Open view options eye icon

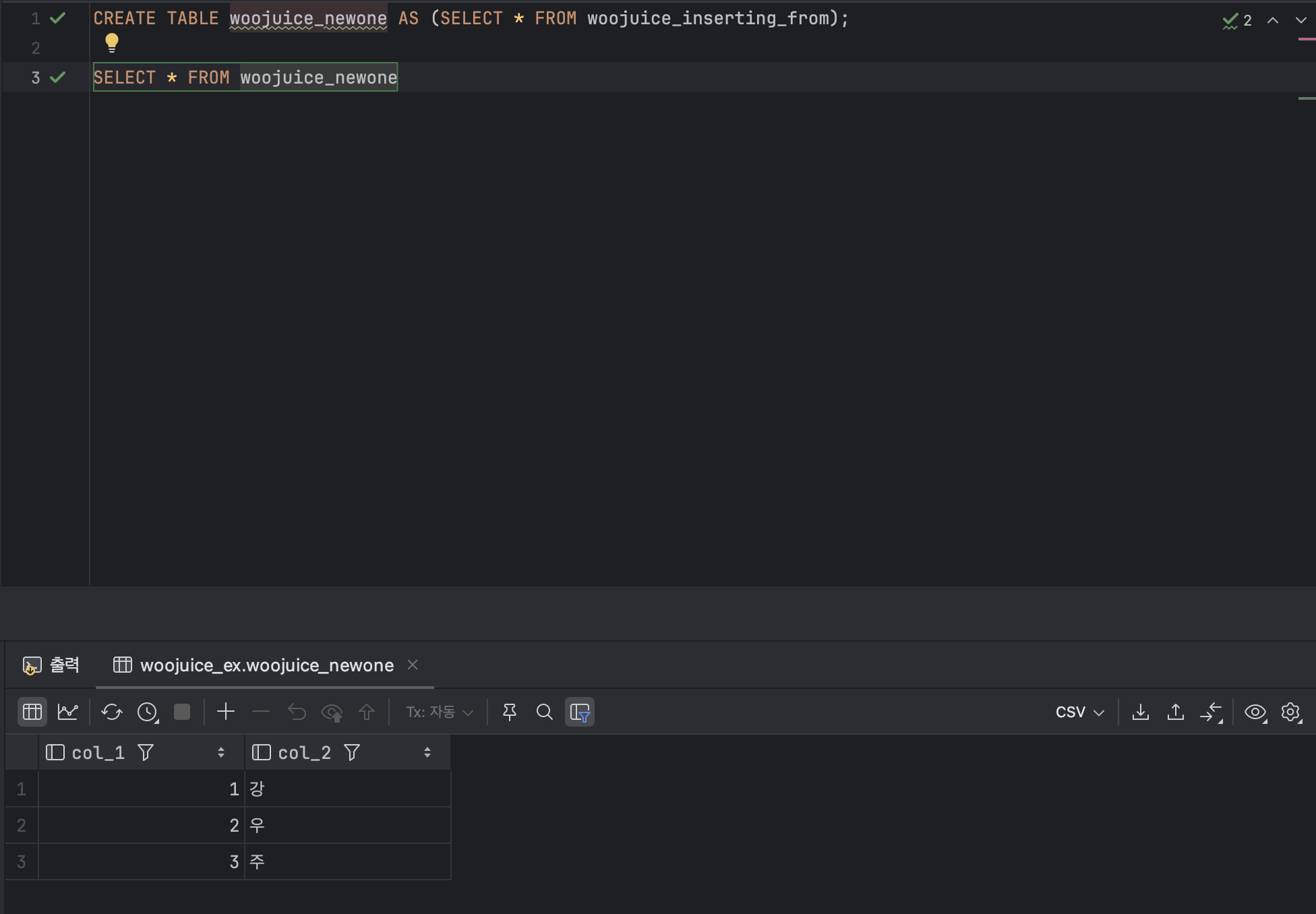click(x=1255, y=712)
